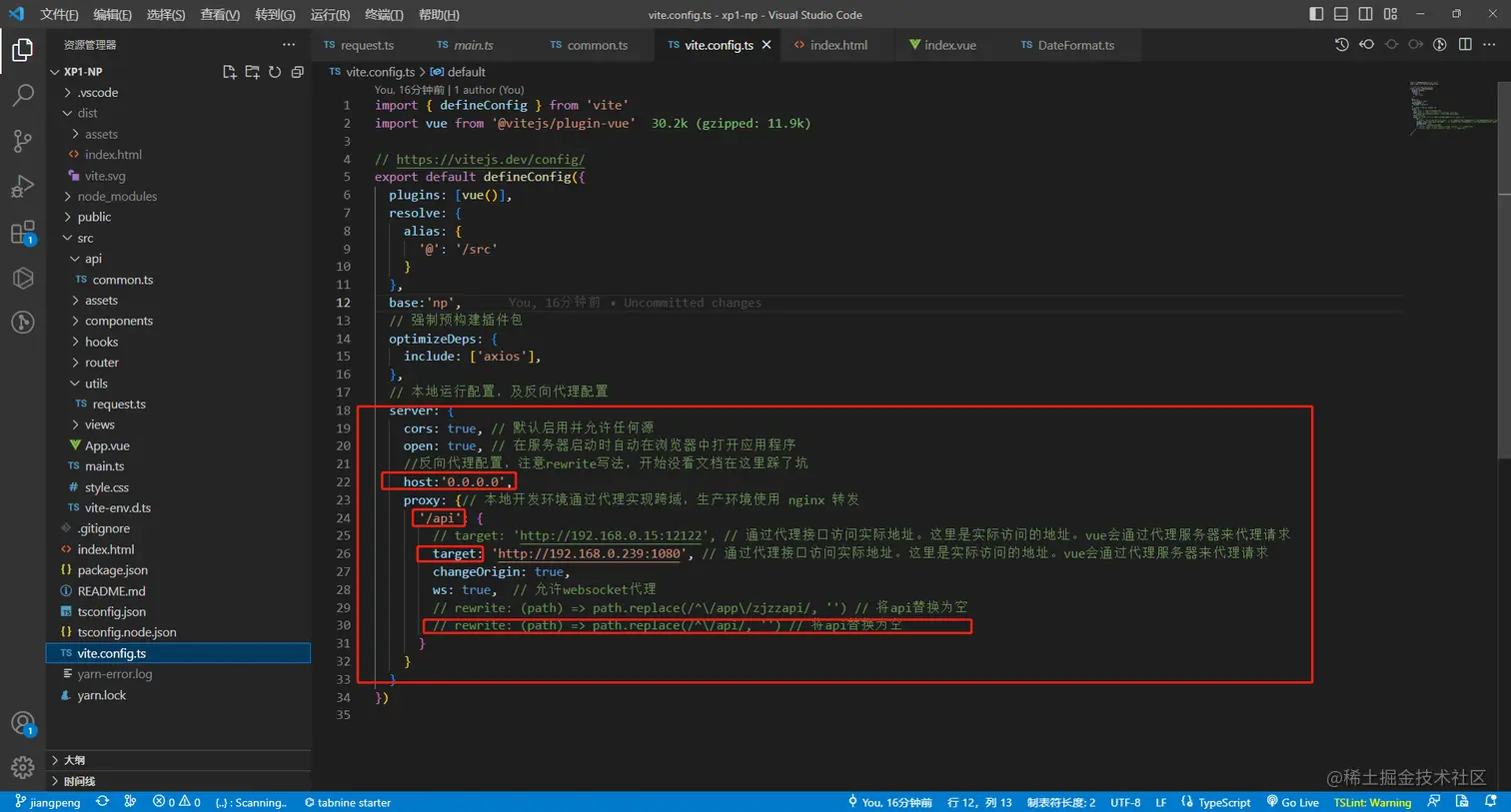Open Customize Layout icon
1511x812 pixels.
click(x=1391, y=14)
